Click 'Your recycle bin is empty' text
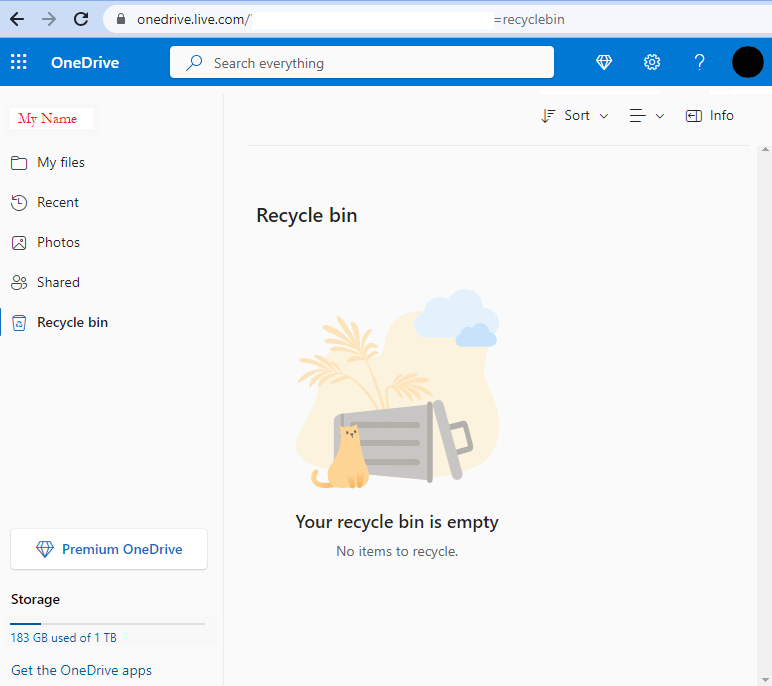 [x=397, y=522]
